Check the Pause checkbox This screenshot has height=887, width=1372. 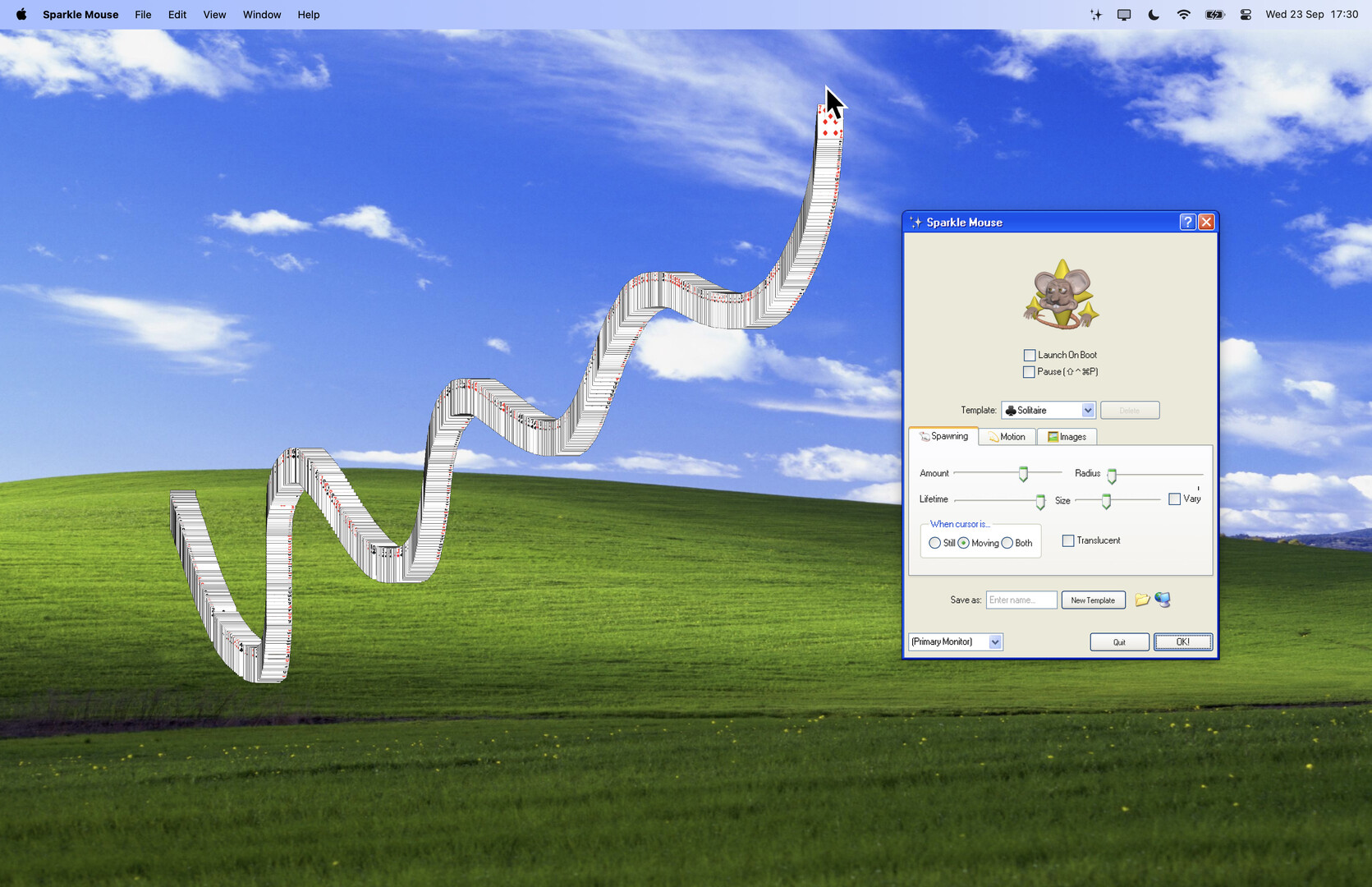[x=1029, y=372]
